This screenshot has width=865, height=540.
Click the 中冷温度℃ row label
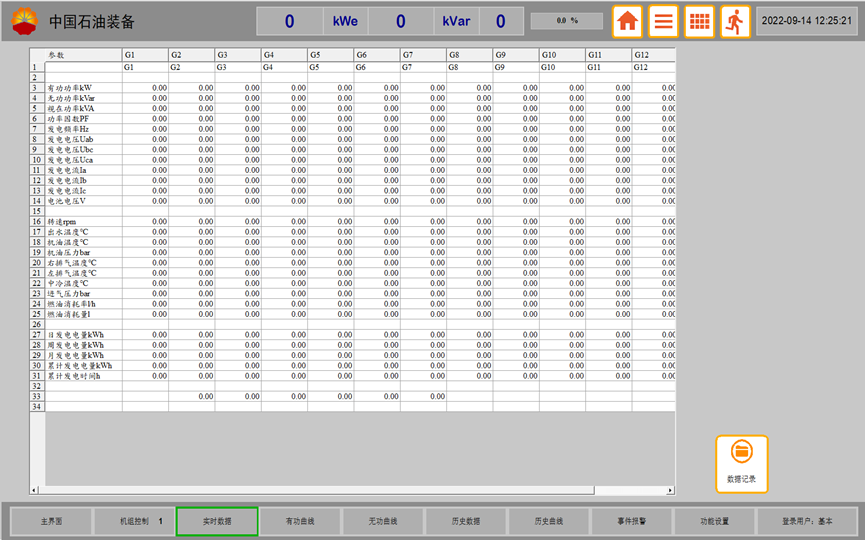pyautogui.click(x=68, y=284)
